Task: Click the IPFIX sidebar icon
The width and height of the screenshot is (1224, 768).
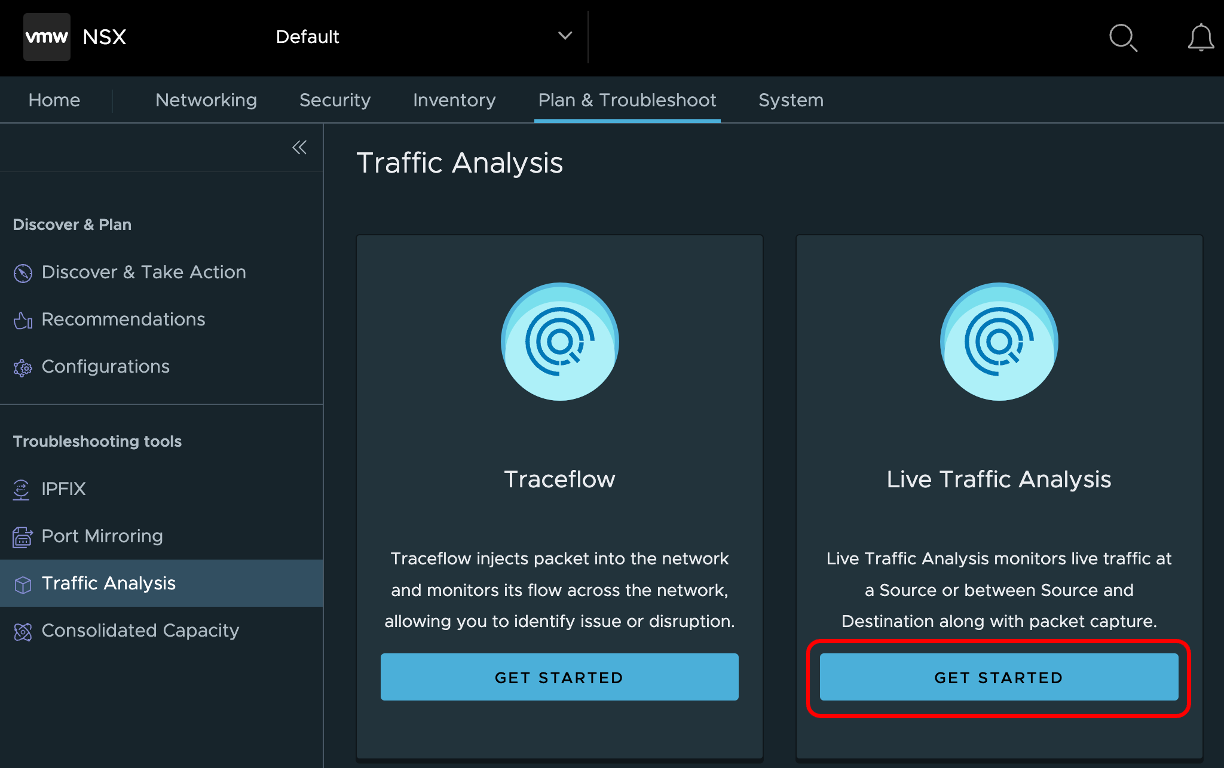Action: pos(22,490)
